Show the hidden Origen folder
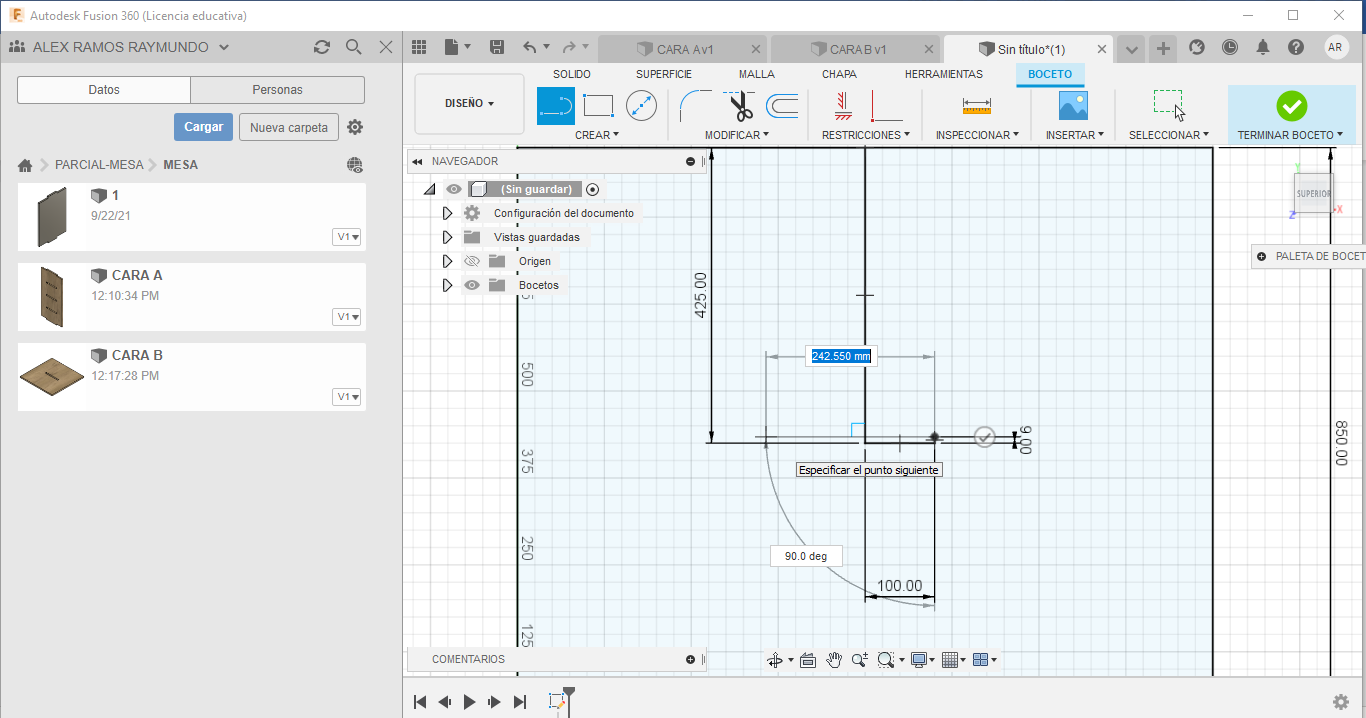The image size is (1366, 718). point(472,261)
